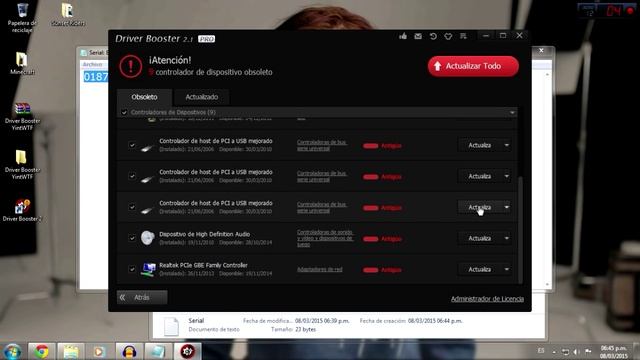This screenshot has height=360, width=640.
Task: Open the Windows Start orb
Action: pyautogui.click(x=12, y=351)
